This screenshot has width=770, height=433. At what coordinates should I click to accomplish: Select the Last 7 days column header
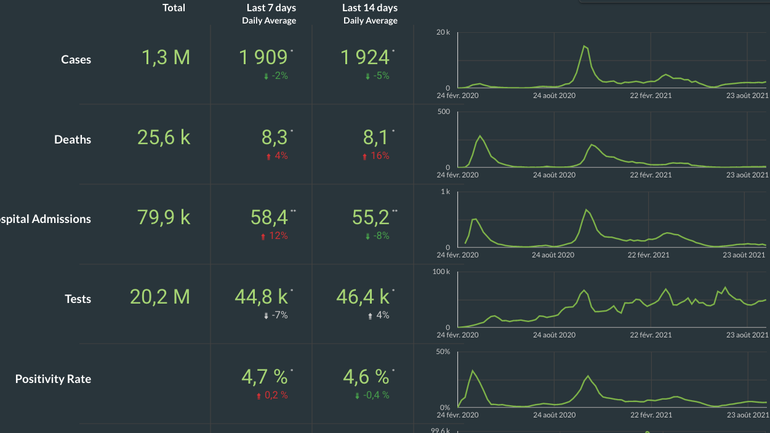pyautogui.click(x=269, y=8)
